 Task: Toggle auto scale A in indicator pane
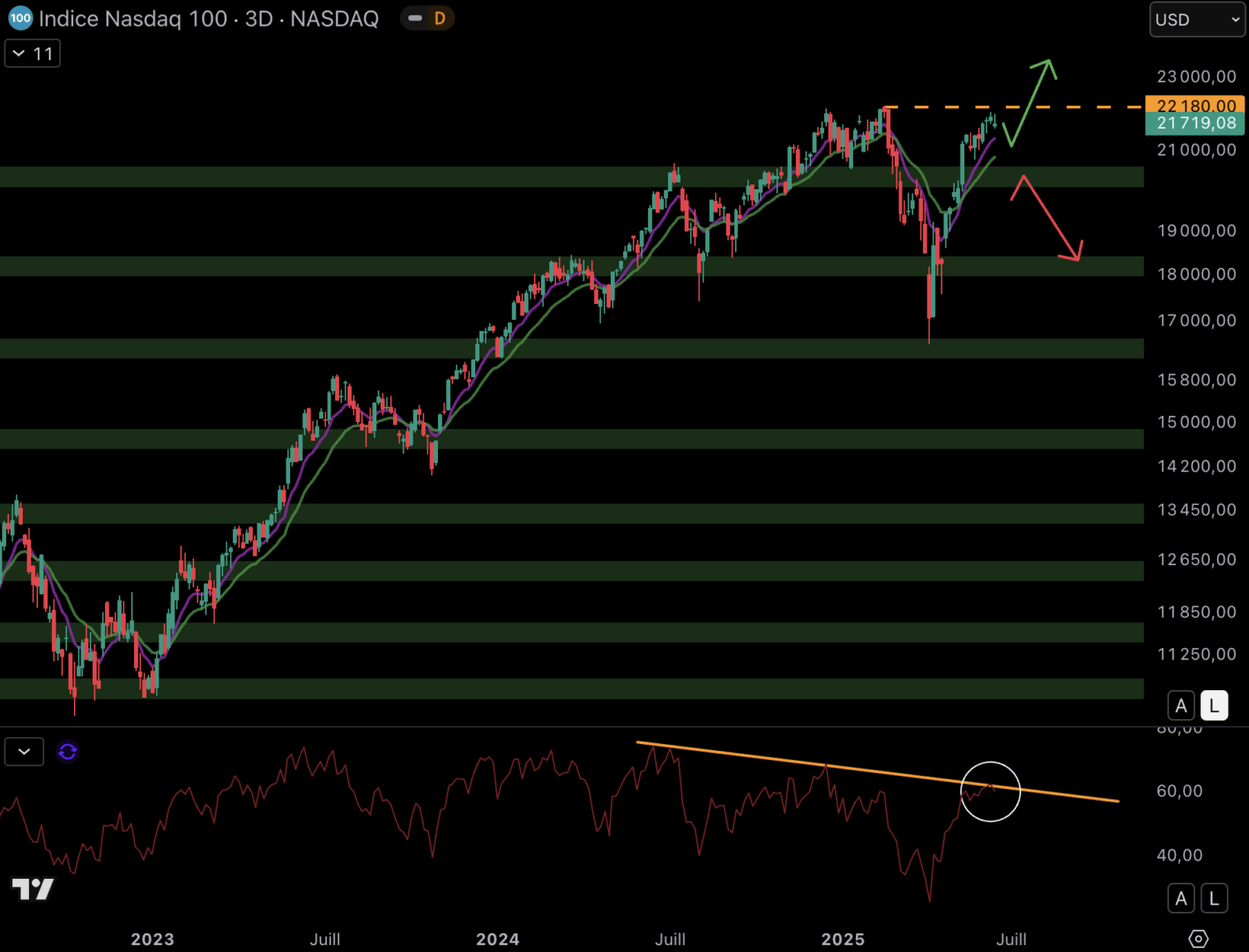pyautogui.click(x=1181, y=898)
